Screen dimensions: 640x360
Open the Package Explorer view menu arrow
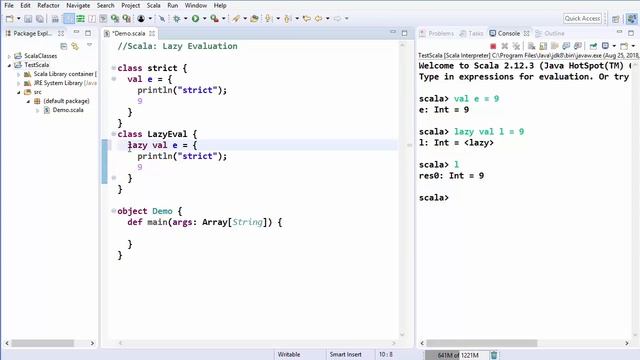click(89, 45)
